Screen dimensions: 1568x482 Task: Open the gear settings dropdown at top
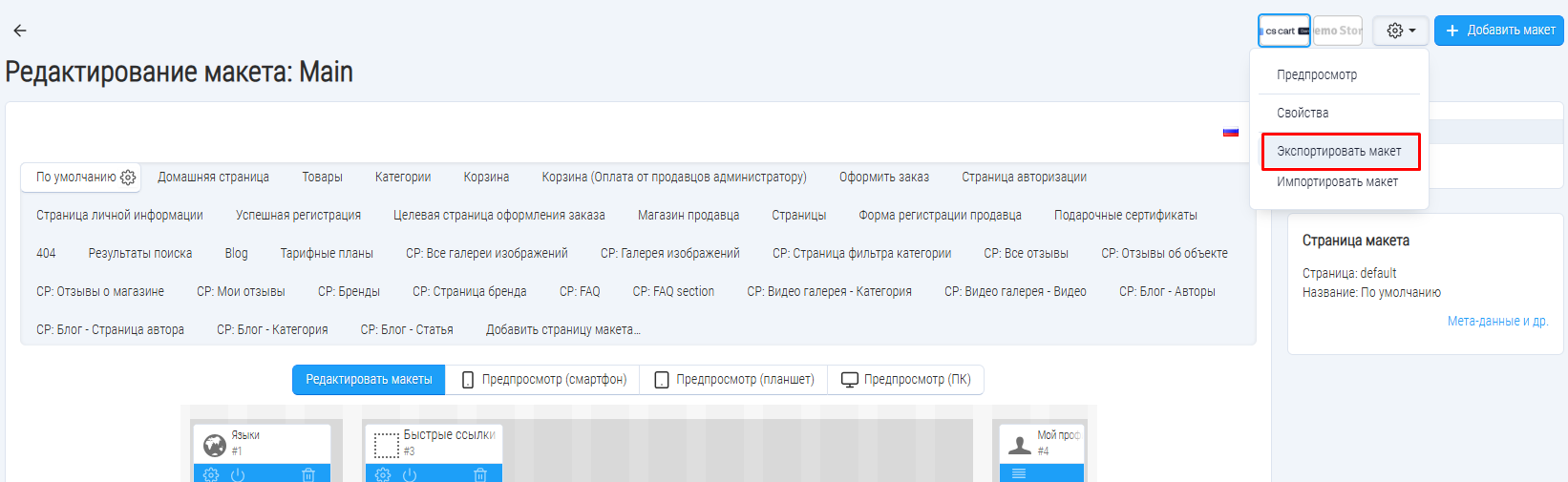click(1401, 31)
